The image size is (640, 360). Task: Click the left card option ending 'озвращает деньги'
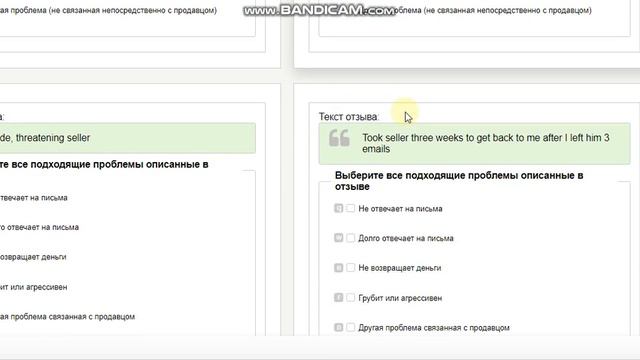(x=33, y=257)
